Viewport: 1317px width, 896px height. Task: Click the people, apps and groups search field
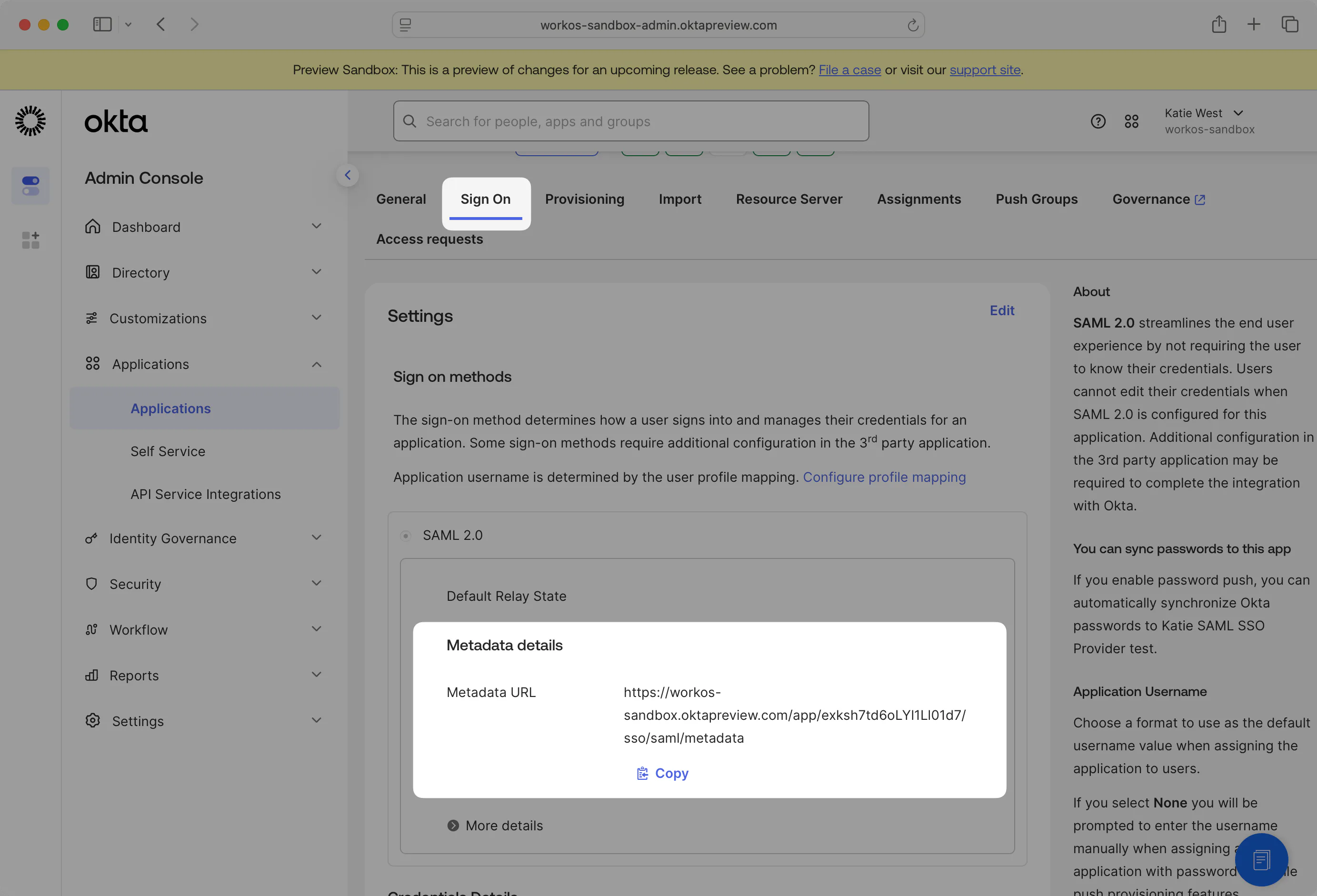[631, 121]
